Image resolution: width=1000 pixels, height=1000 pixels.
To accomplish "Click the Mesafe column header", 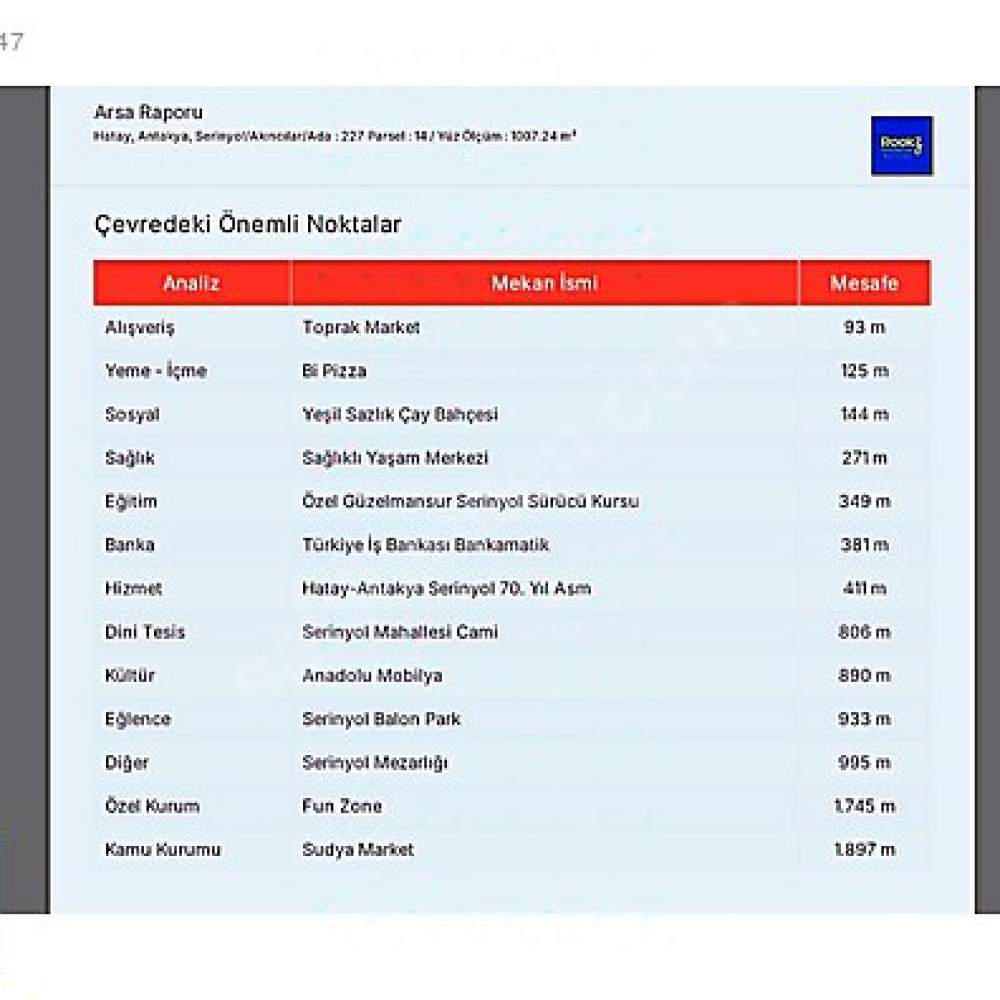I will click(x=865, y=283).
